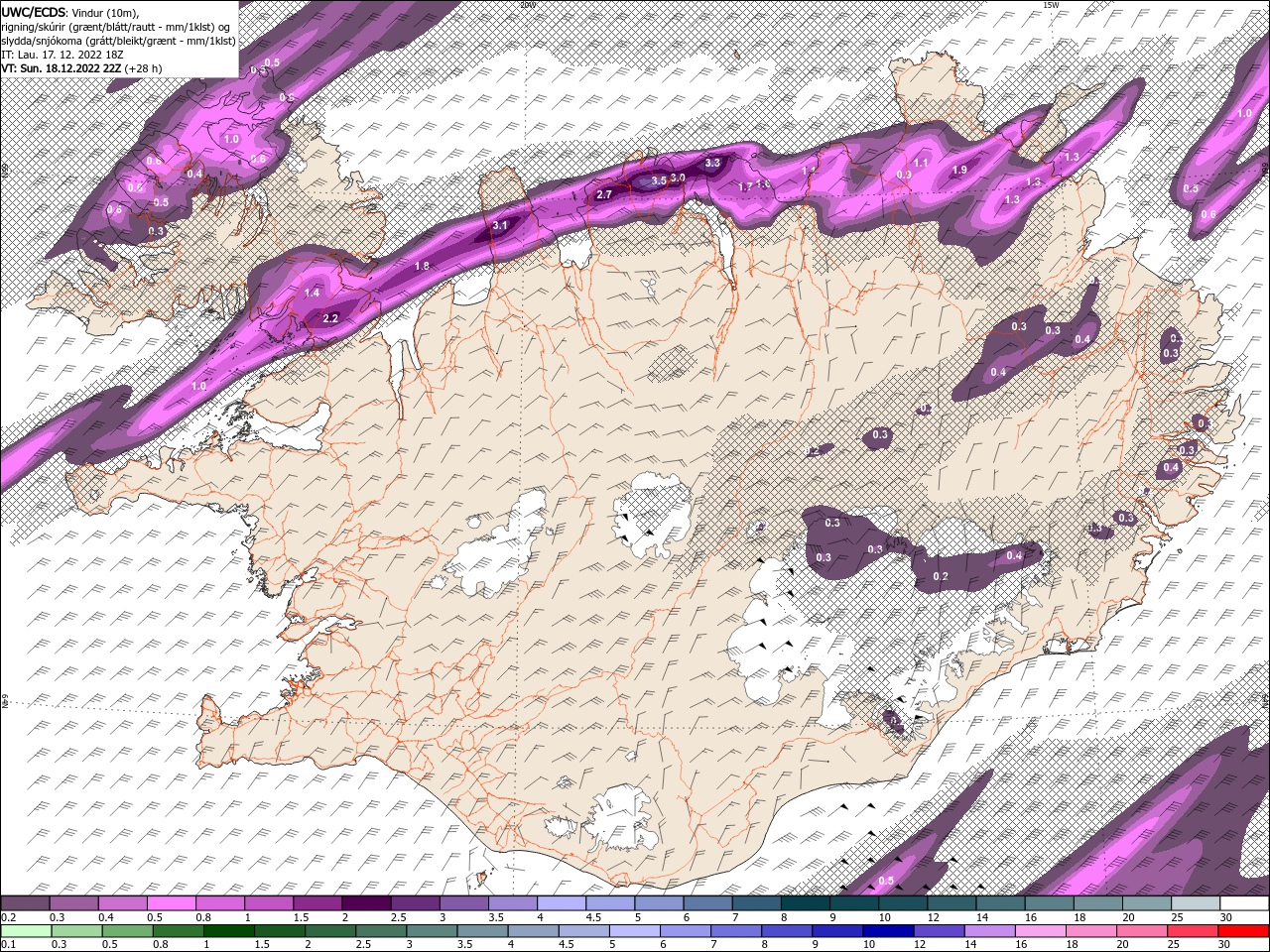Click the dark green rain legend swatch between 1 and 1.5
Image resolution: width=1270 pixels, height=952 pixels.
click(x=228, y=931)
